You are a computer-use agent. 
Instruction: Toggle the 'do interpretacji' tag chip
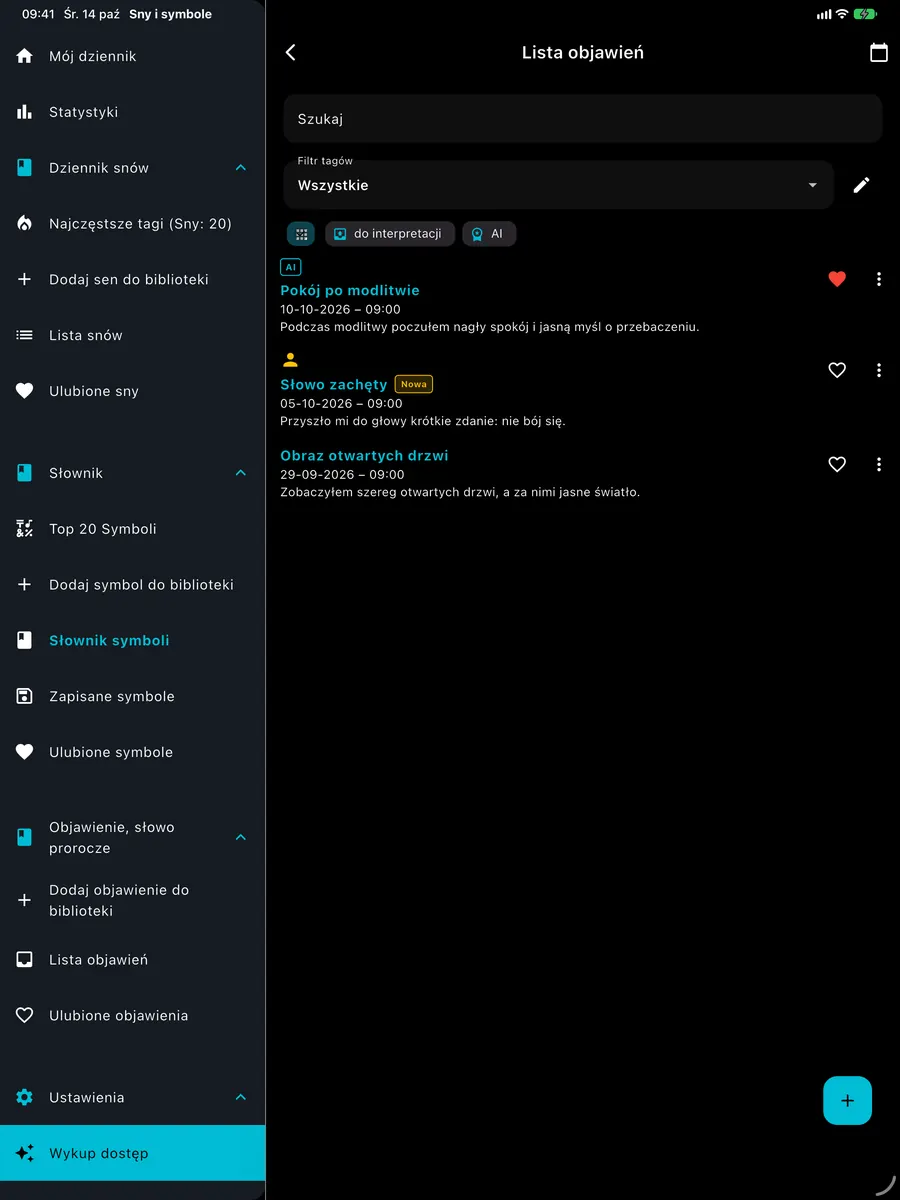point(390,234)
